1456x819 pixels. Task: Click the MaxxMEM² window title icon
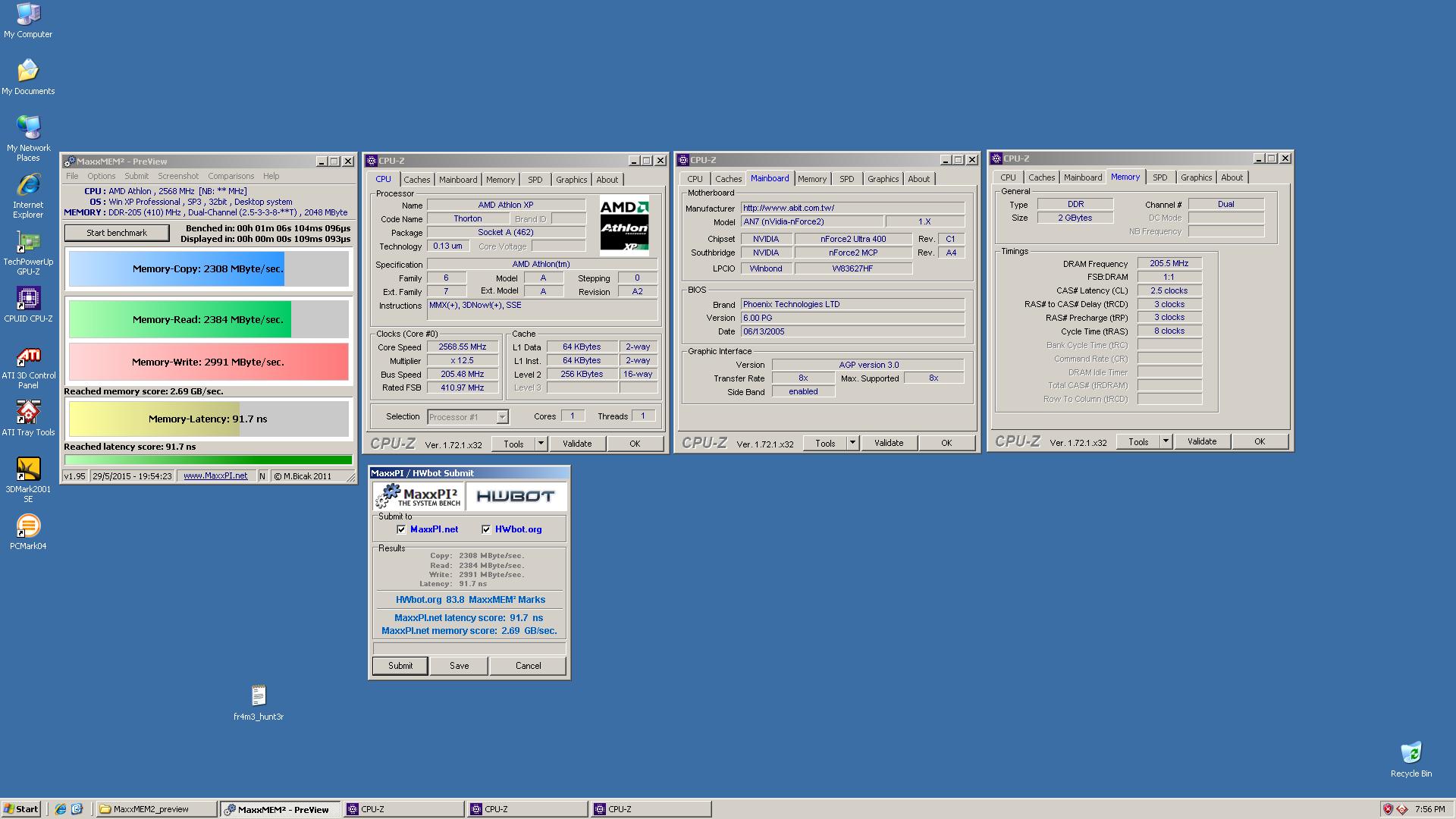70,162
